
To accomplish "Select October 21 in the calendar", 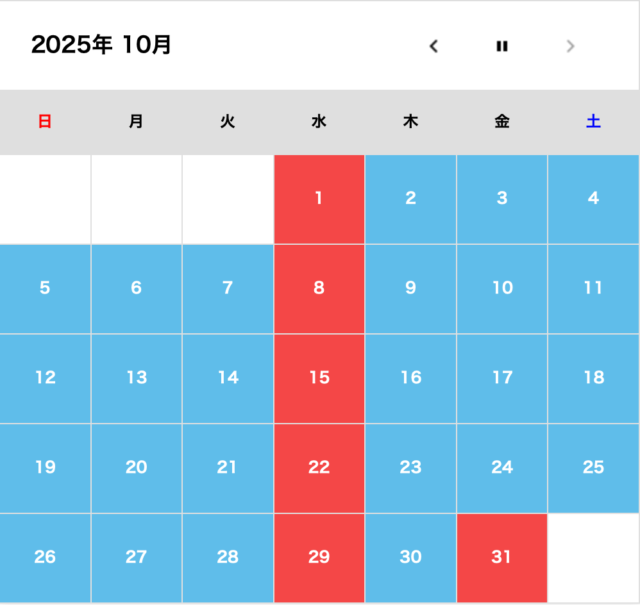I will coord(228,468).
